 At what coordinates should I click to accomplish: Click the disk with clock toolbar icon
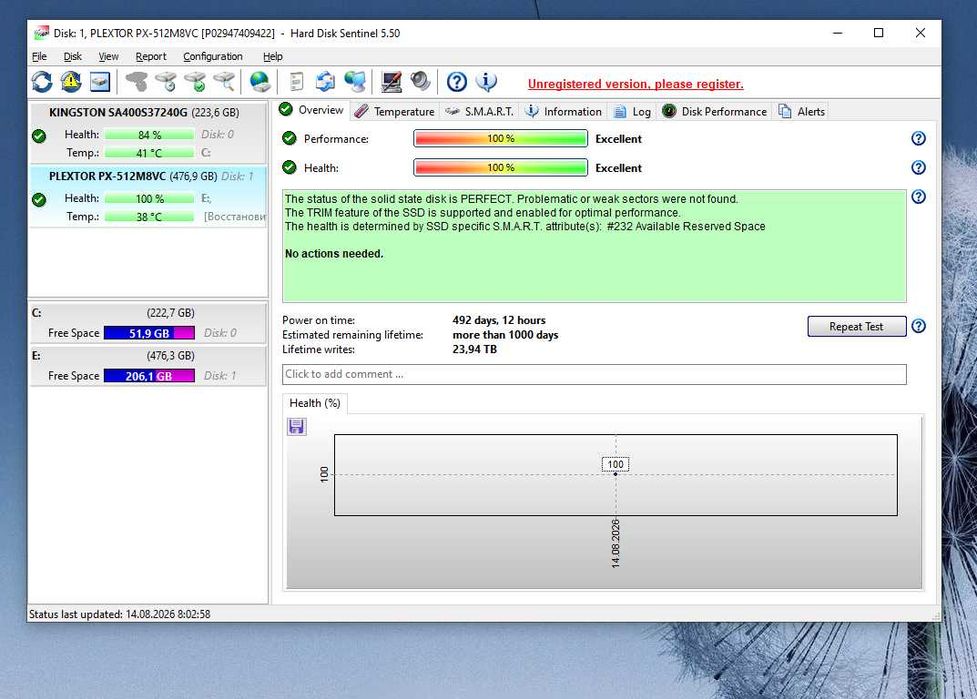[166, 82]
